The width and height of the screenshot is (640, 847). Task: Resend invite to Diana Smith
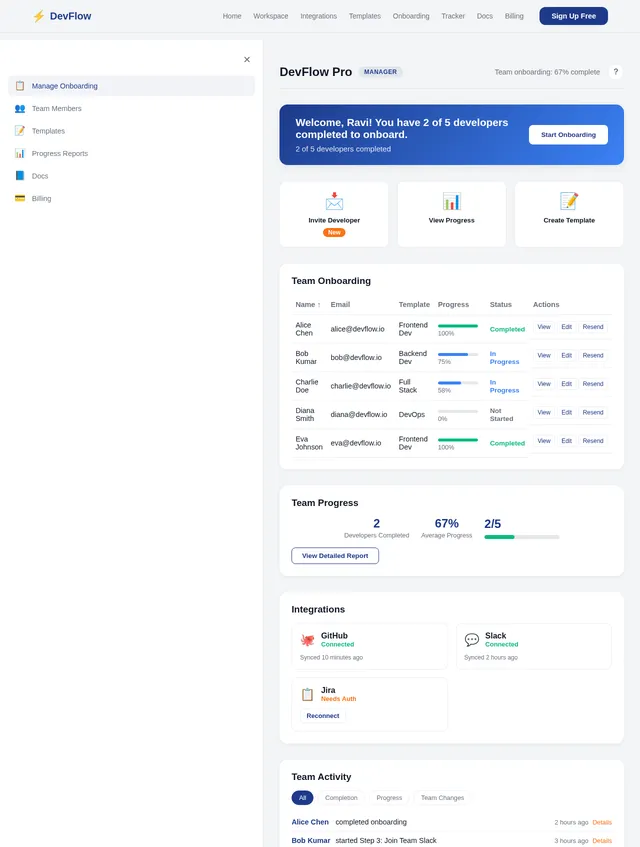593,413
